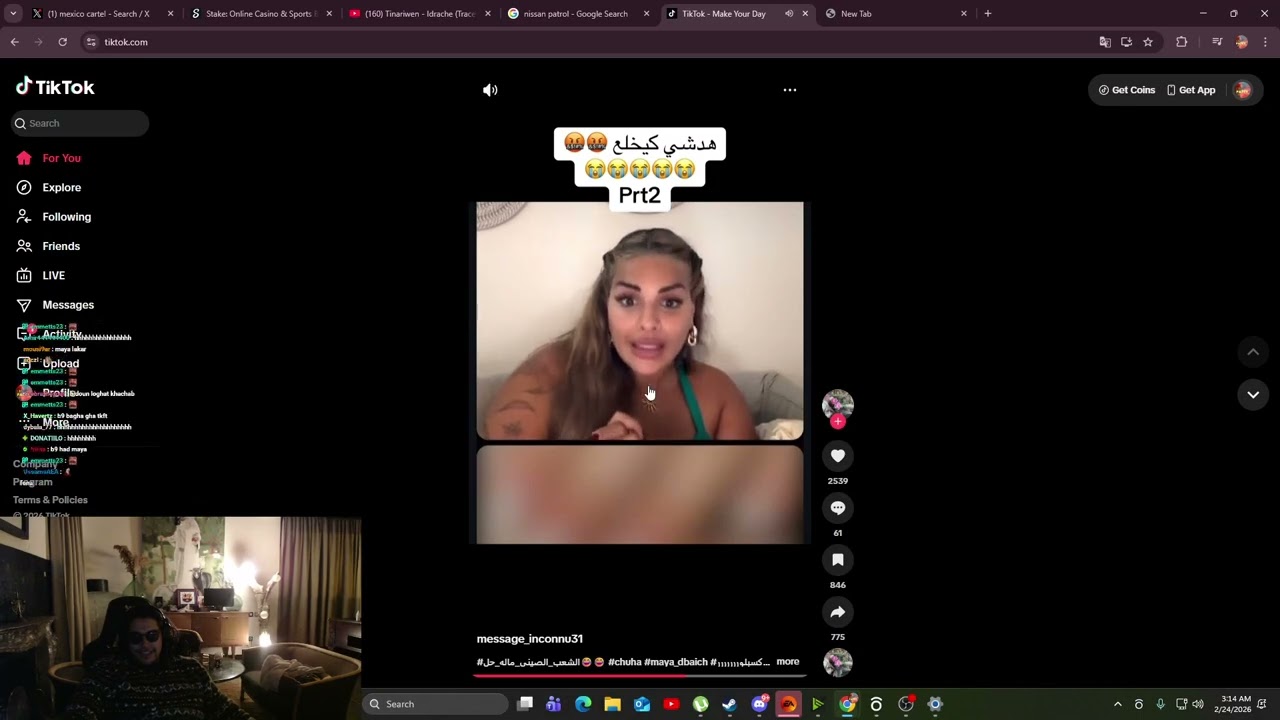Share the video using the arrow icon
The width and height of the screenshot is (1280, 720).
[x=838, y=612]
